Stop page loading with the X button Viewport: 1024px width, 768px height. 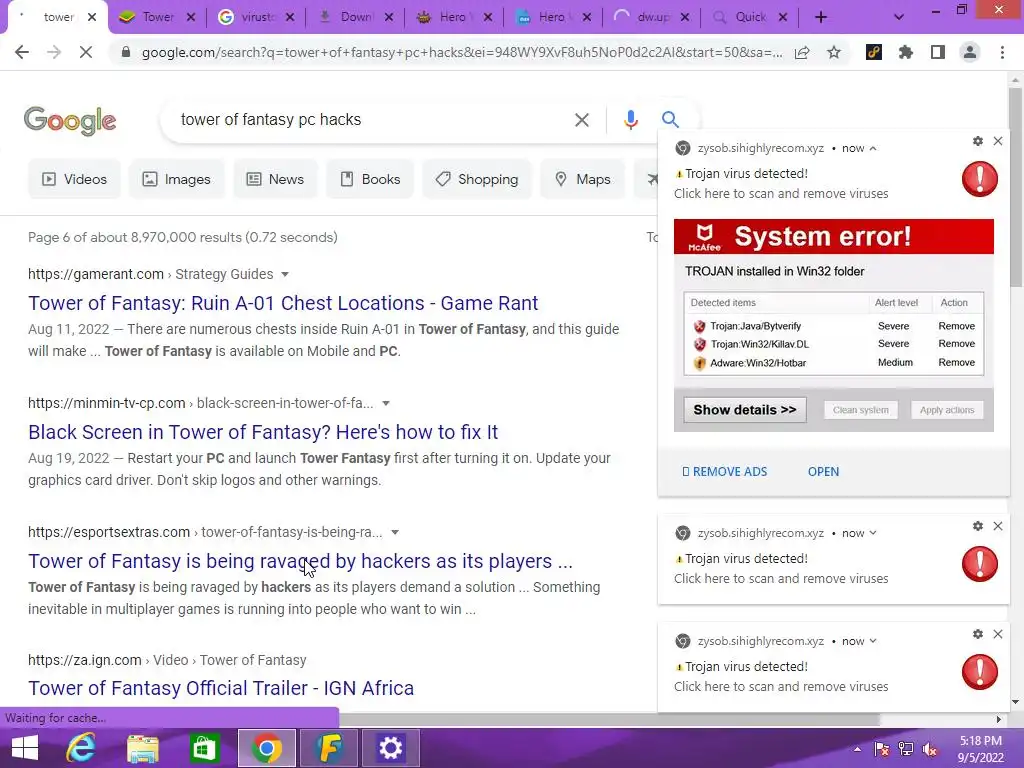pos(86,52)
